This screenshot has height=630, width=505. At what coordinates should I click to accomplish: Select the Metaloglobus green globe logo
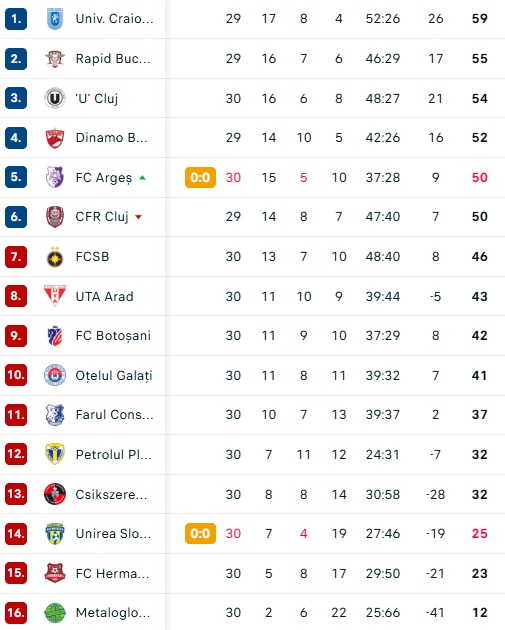(x=55, y=613)
